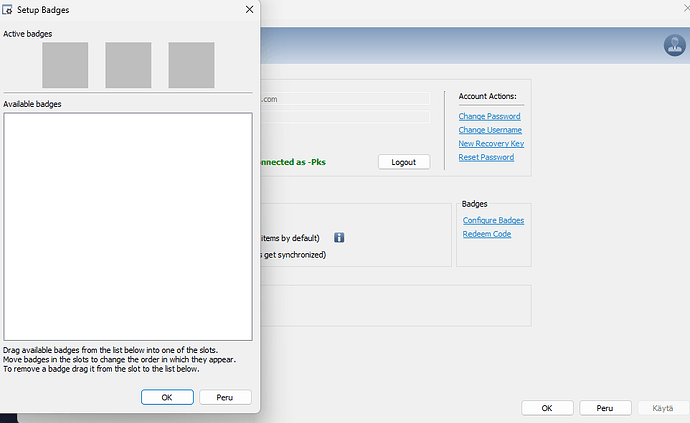Click OK in the settings window
Screen dimensions: 690x423
(x=547, y=408)
